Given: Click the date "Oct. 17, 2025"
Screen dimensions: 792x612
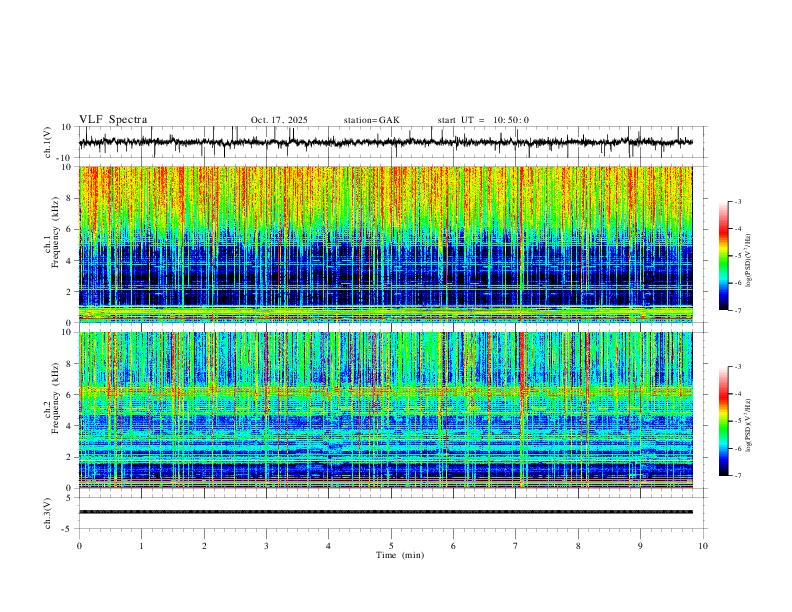Looking at the screenshot, I should (x=279, y=120).
